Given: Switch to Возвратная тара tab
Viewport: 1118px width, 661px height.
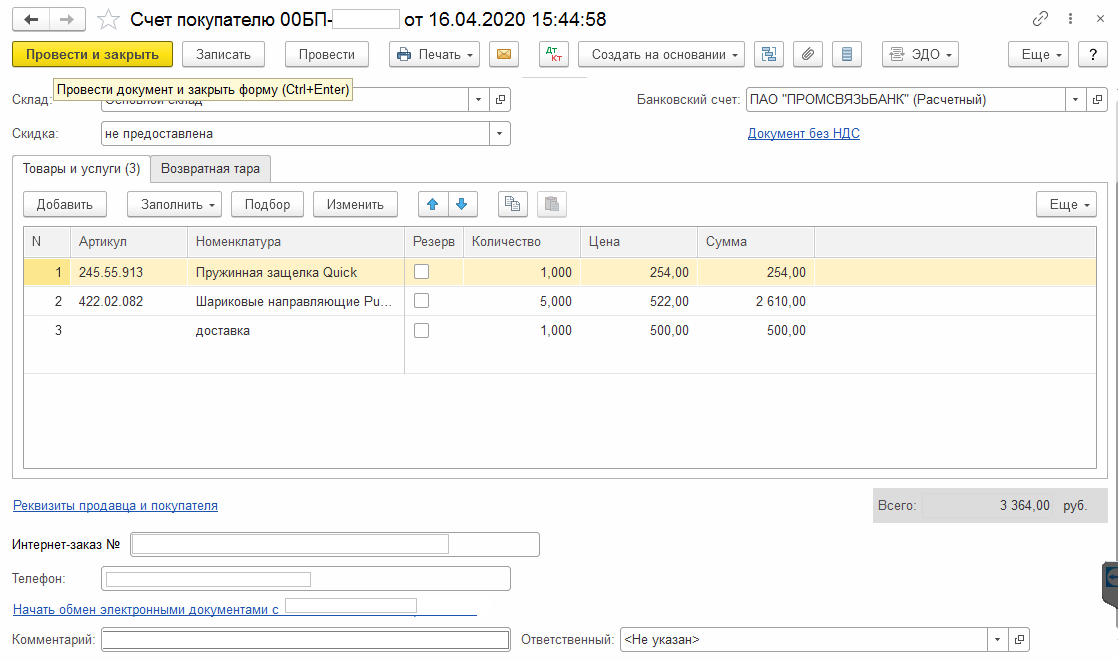Looking at the screenshot, I should pos(210,169).
